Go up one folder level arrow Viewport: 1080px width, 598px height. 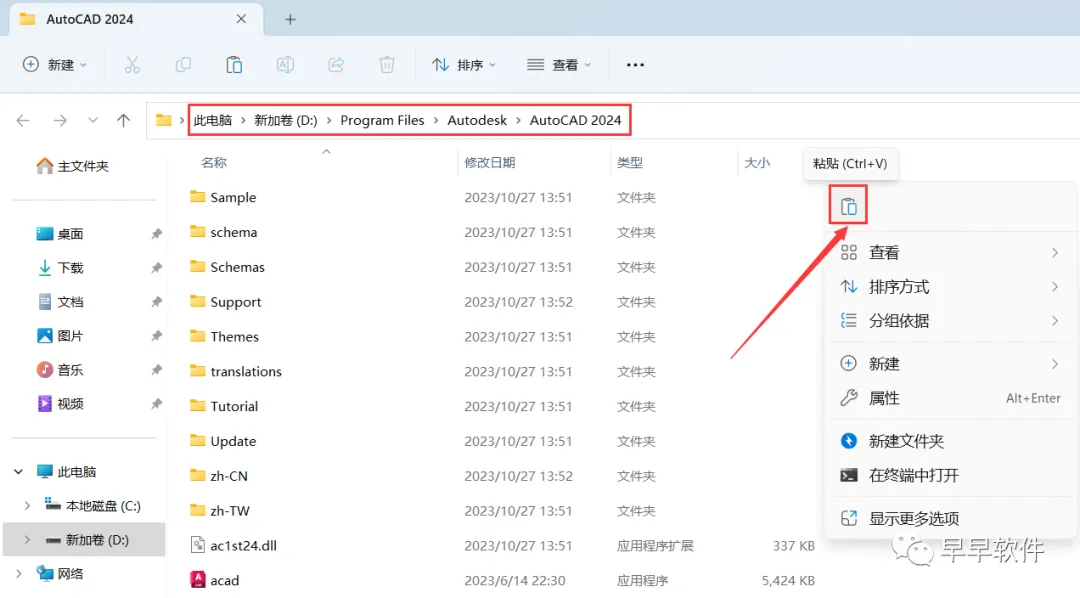123,121
